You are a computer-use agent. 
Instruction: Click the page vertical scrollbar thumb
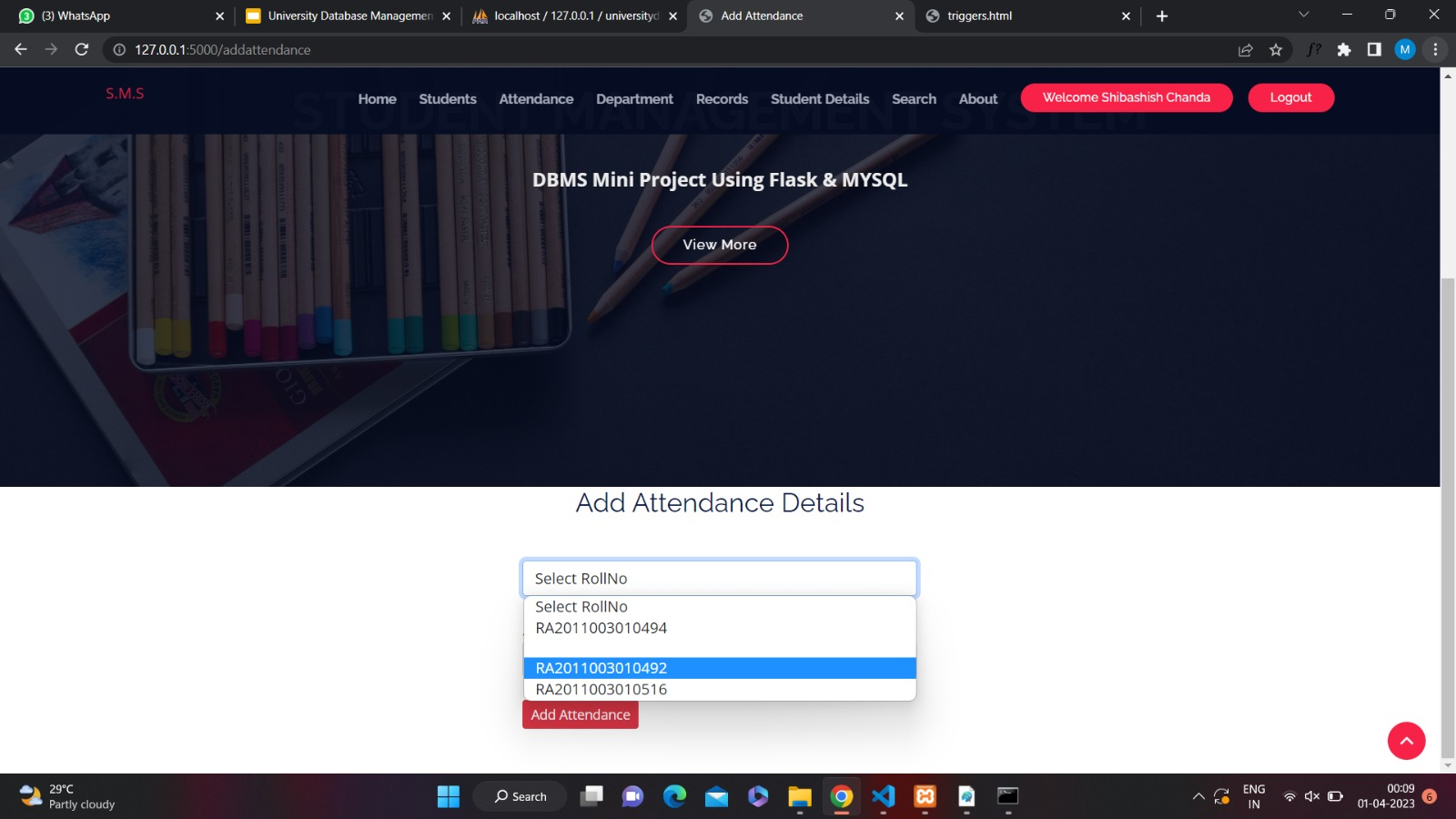pos(1448,519)
